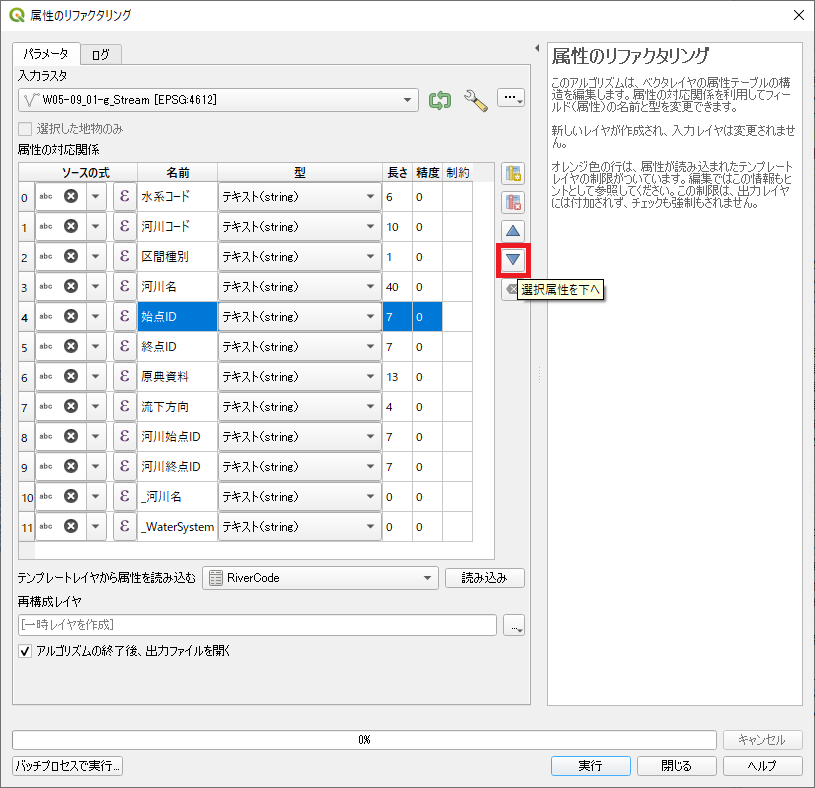
Task: Click the delete selected field icon
Action: pyautogui.click(x=513, y=202)
